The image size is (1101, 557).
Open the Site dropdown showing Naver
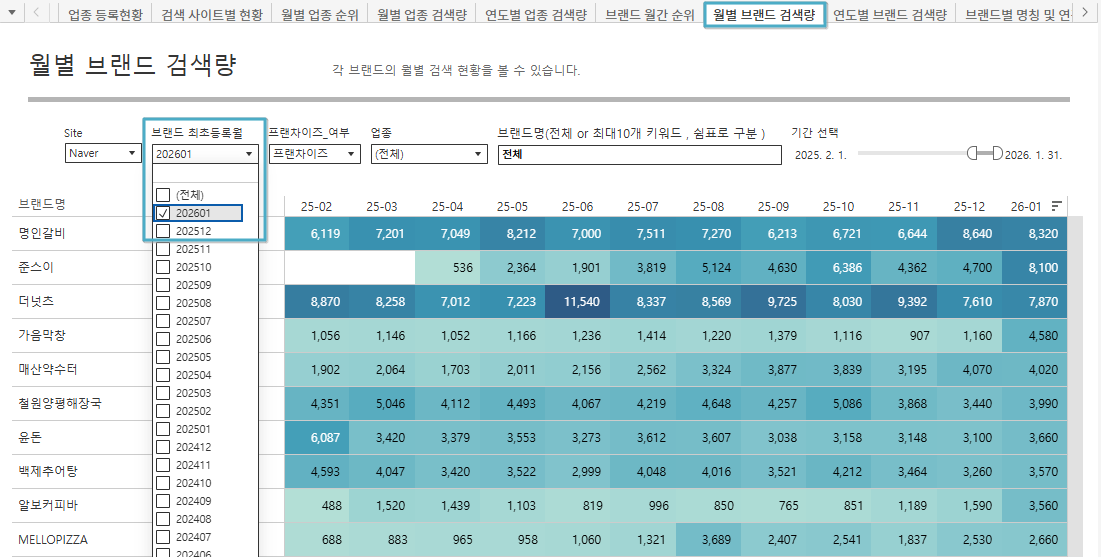pos(103,154)
